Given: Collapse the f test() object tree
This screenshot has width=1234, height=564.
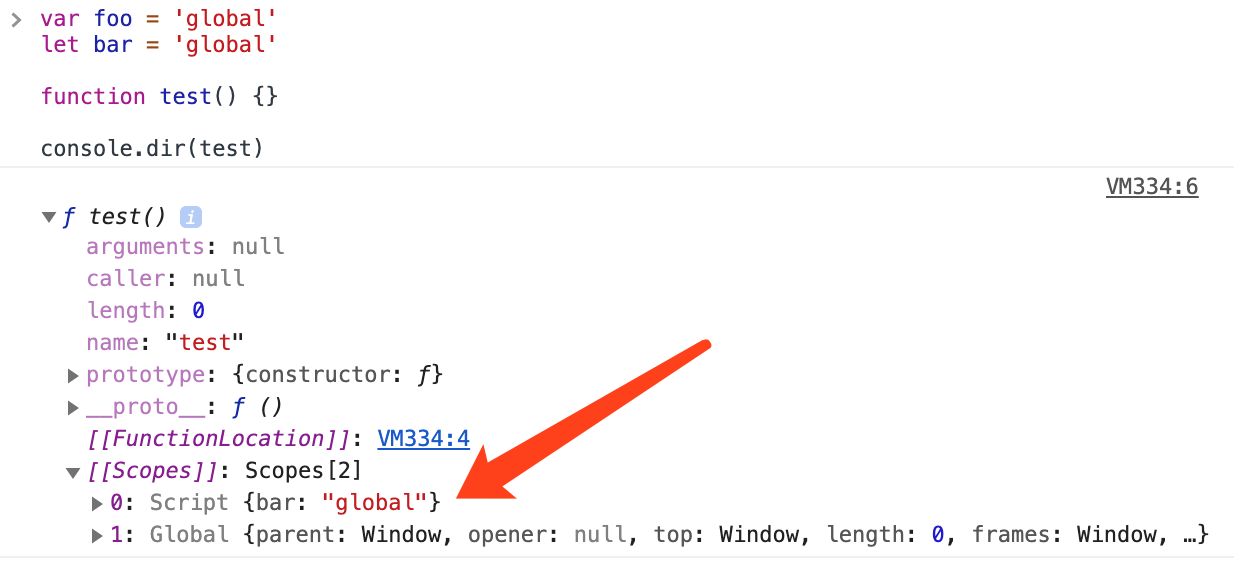Looking at the screenshot, I should click(50, 217).
